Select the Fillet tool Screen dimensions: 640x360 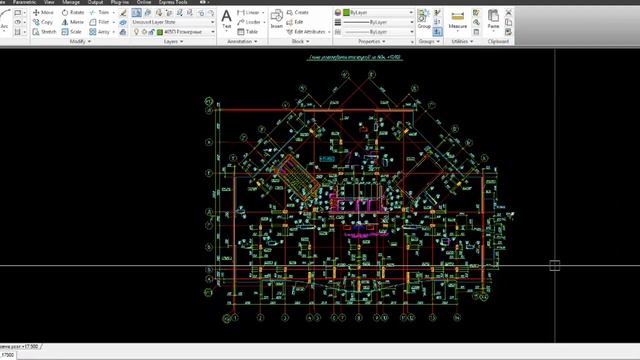[x=100, y=22]
